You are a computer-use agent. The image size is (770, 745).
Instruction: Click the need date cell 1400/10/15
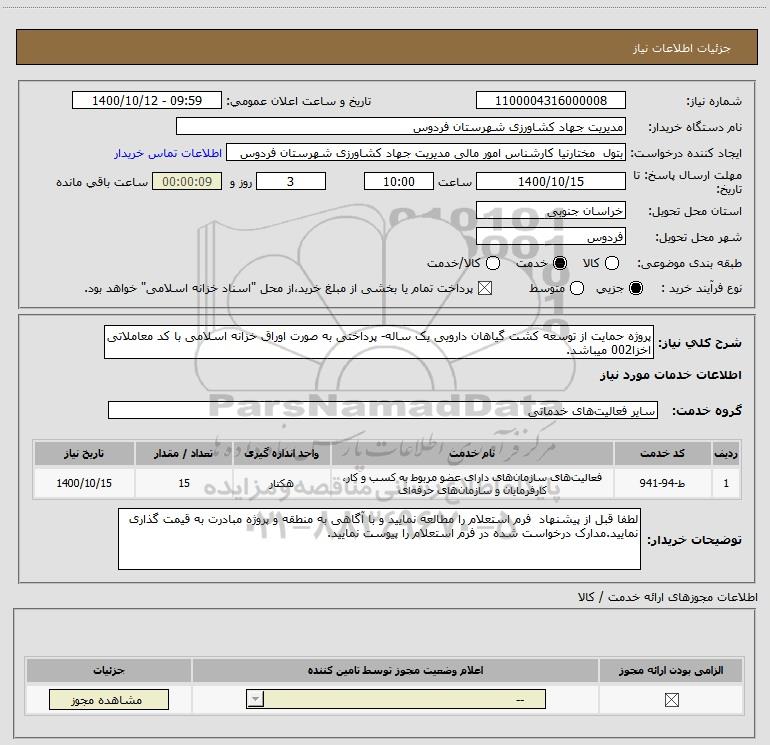point(84,483)
